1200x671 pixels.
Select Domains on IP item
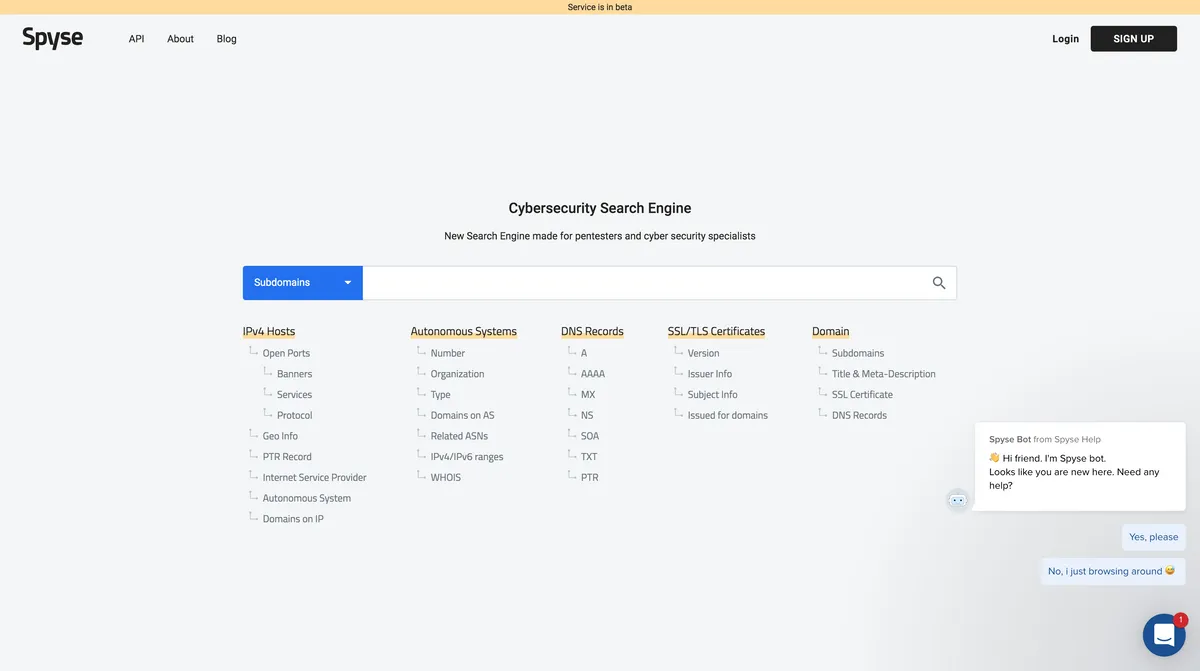(x=293, y=519)
